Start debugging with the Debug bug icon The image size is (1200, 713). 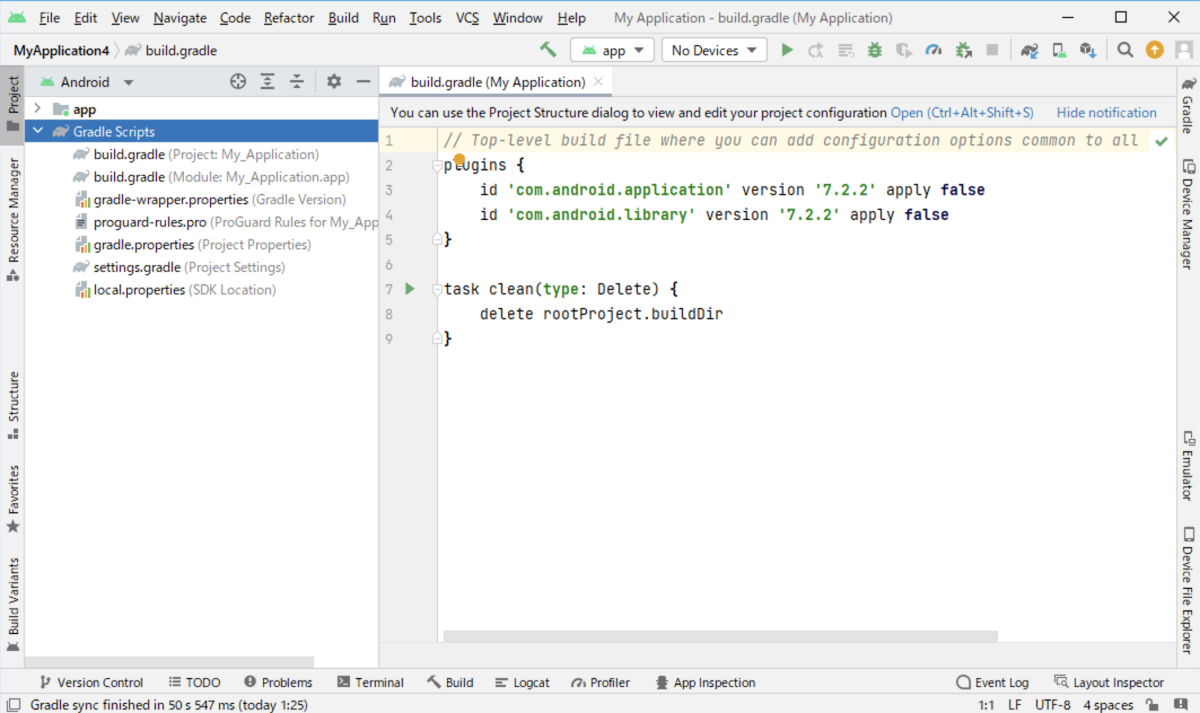pos(875,50)
